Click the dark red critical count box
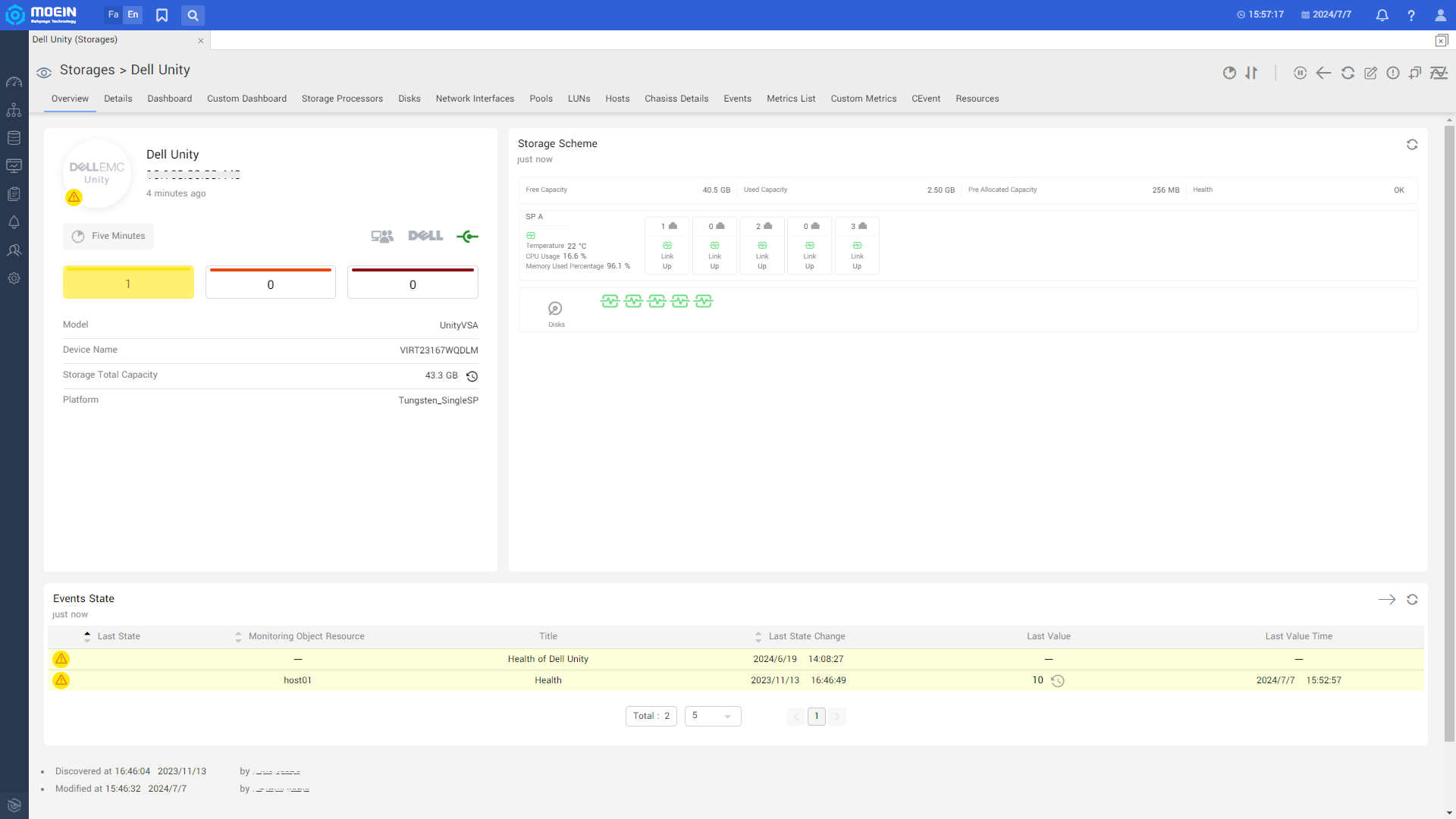Viewport: 1456px width, 819px height. coord(413,282)
